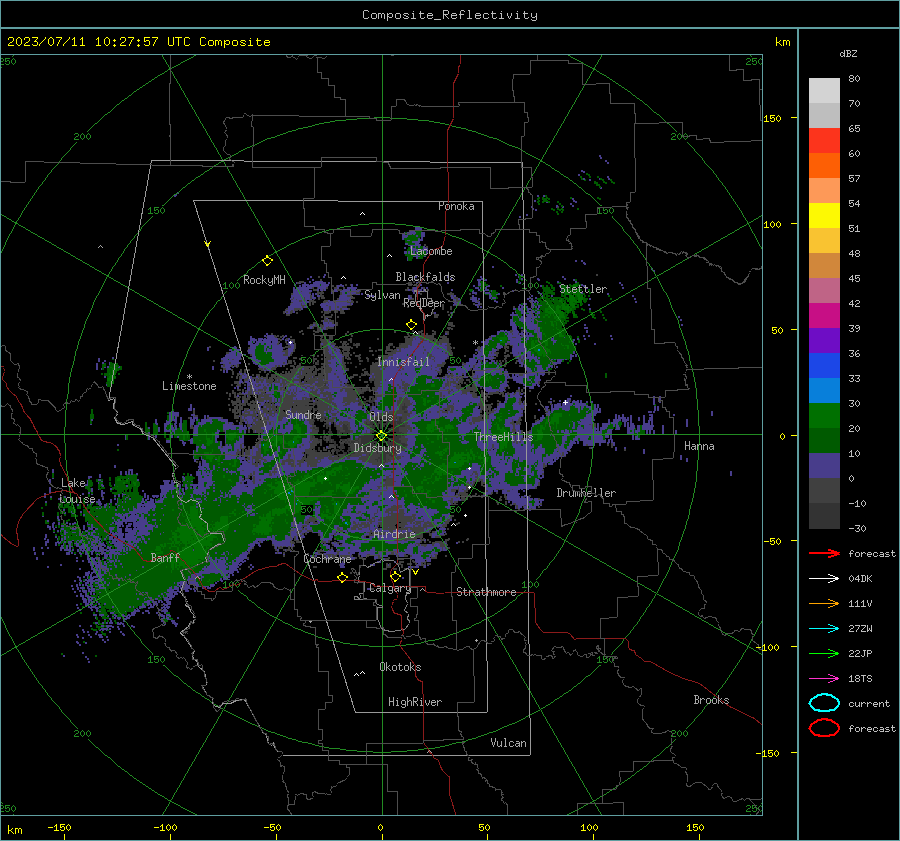Viewport: 900px width, 841px height.
Task: Click the yellow arrow marker above RockyMH
Action: pyautogui.click(x=208, y=244)
